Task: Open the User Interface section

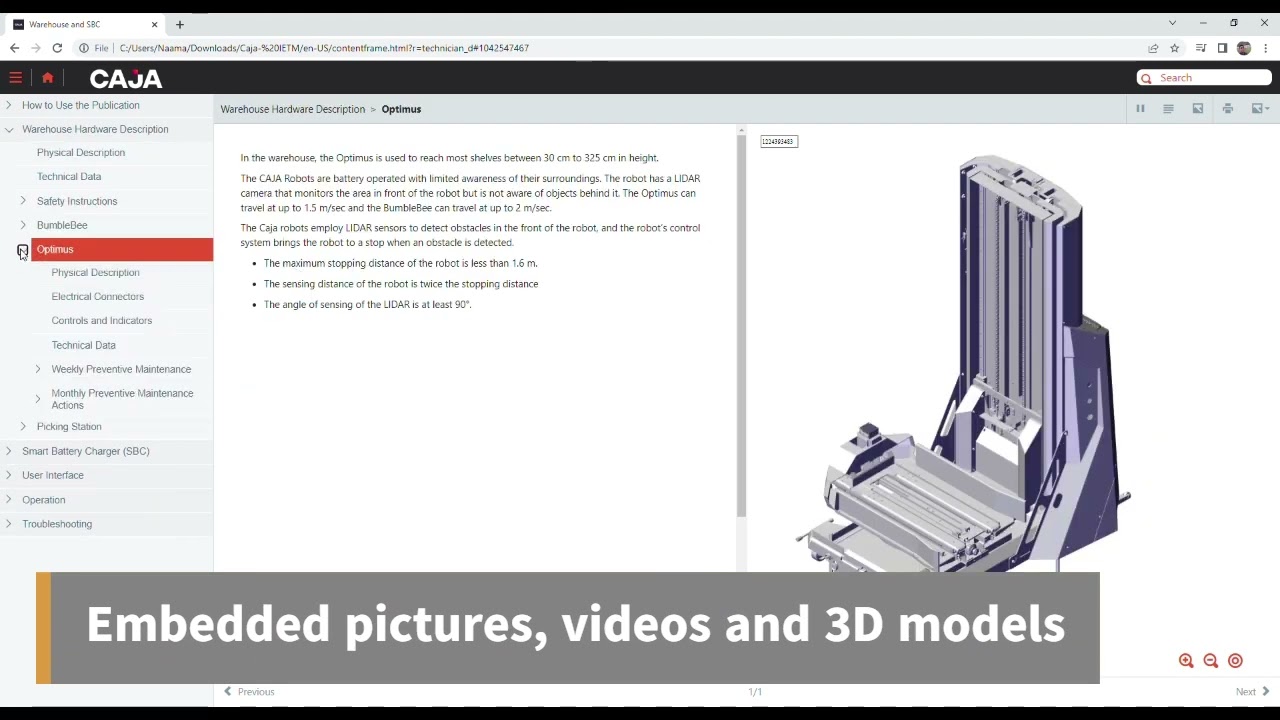Action: (53, 475)
